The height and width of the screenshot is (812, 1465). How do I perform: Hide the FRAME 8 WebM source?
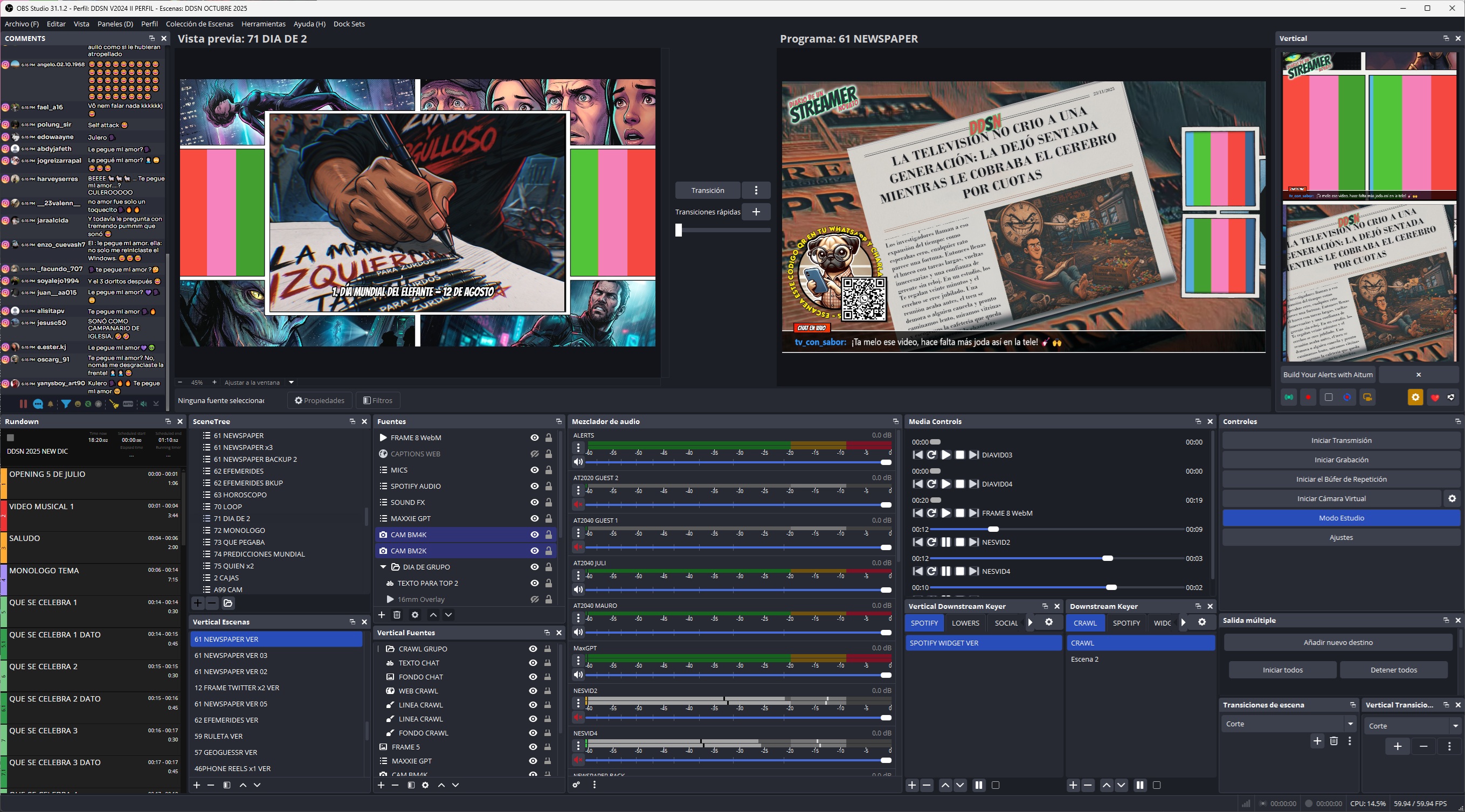click(535, 438)
